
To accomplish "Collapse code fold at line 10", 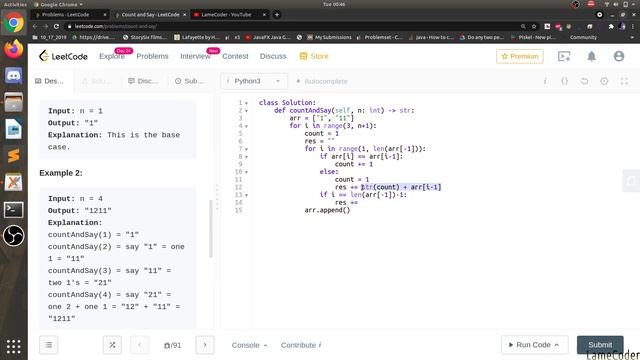I will tap(247, 172).
